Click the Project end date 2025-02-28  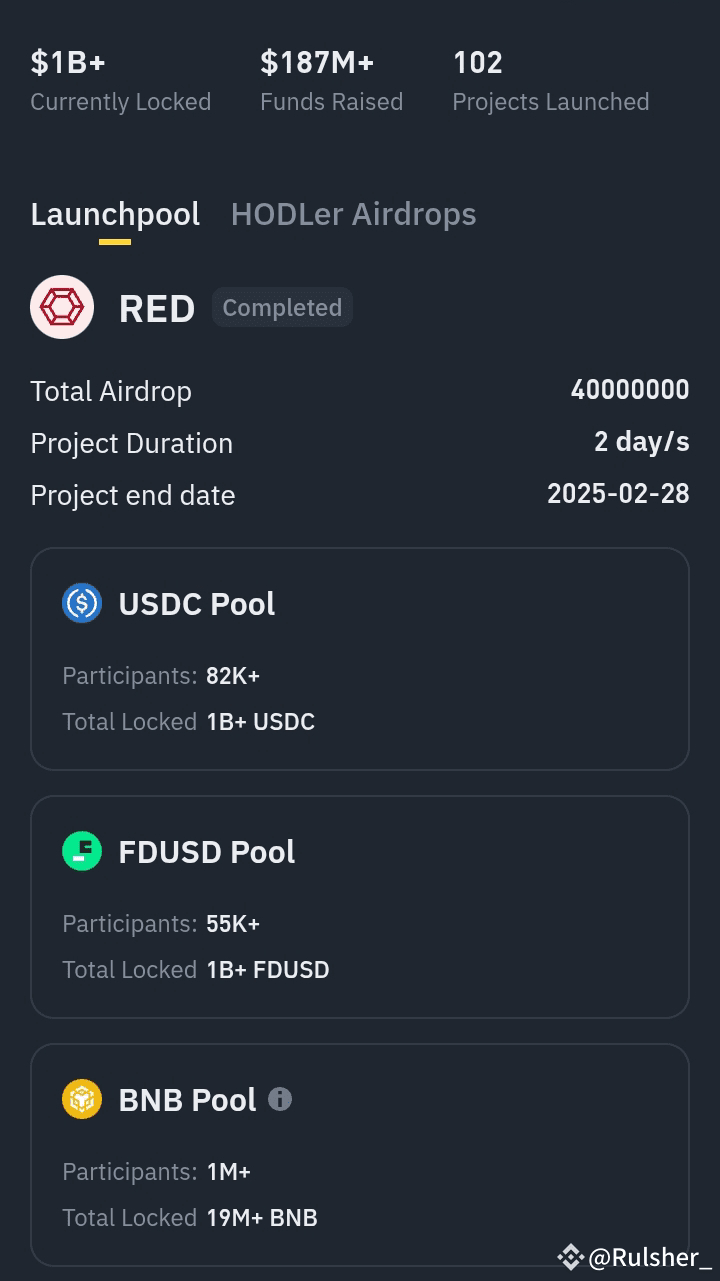(618, 494)
